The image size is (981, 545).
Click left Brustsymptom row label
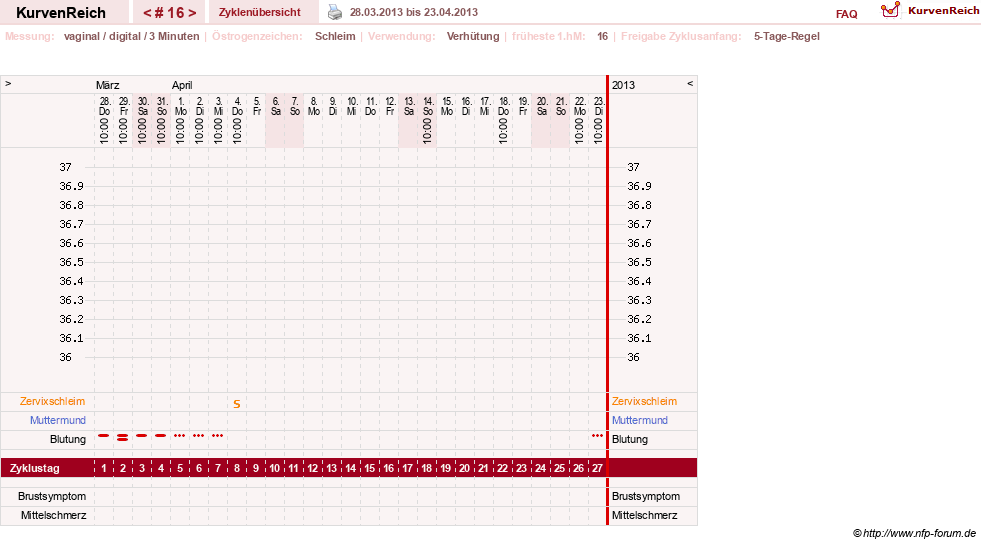[52, 496]
